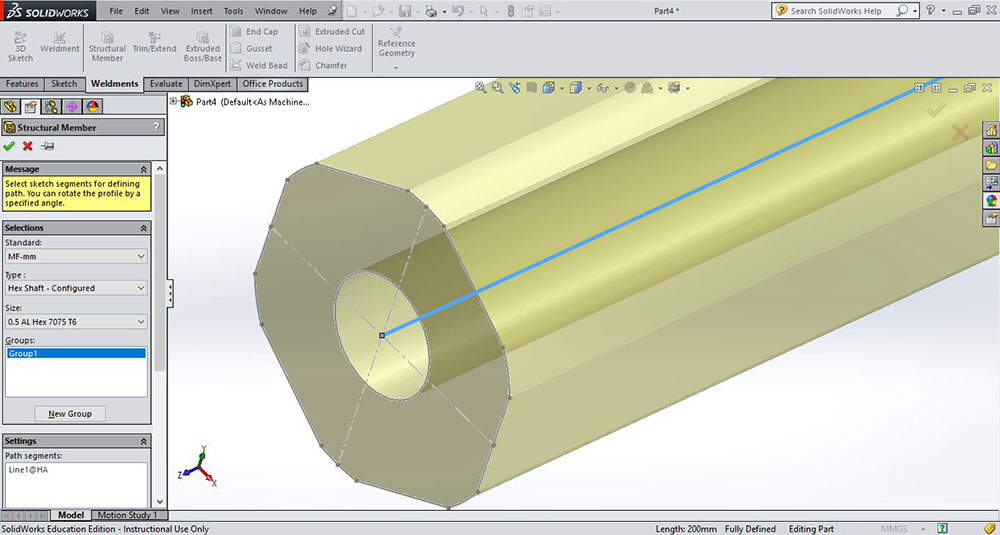Click the Zoom to Fit magnifier icon
The image size is (1000, 535).
point(481,88)
